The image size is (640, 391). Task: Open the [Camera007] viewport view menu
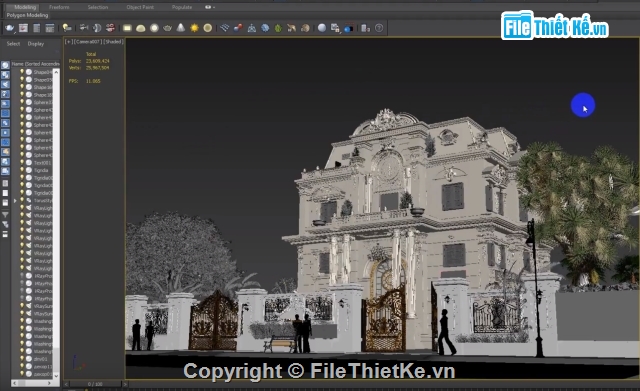click(87, 42)
